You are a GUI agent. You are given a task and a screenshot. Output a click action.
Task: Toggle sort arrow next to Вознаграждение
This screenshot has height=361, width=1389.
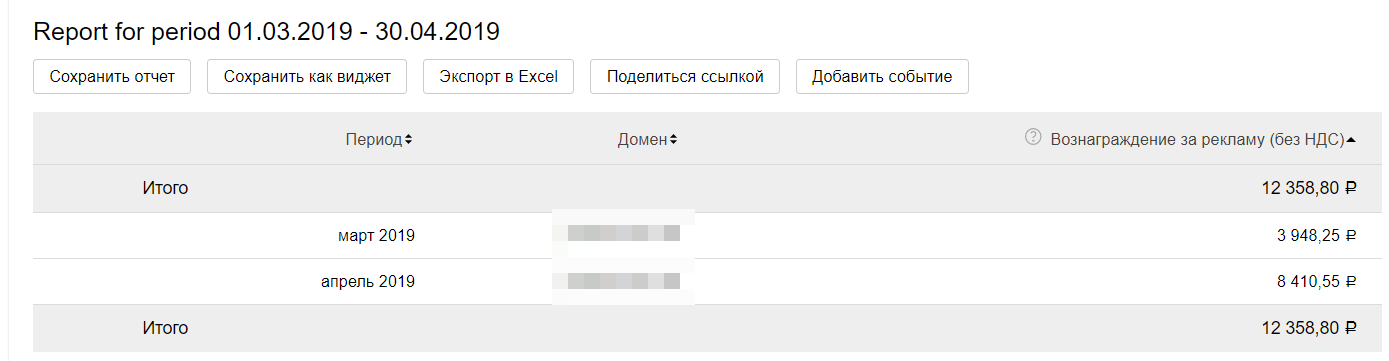(x=1352, y=140)
